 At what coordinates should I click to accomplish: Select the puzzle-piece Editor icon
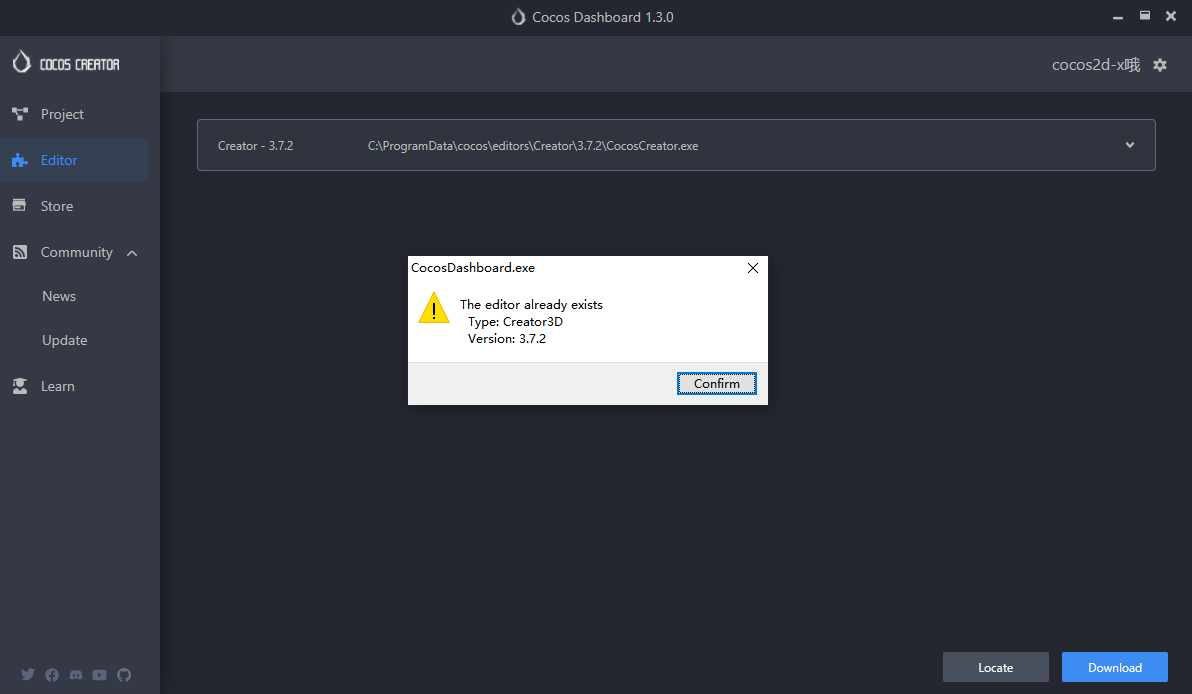tap(20, 160)
